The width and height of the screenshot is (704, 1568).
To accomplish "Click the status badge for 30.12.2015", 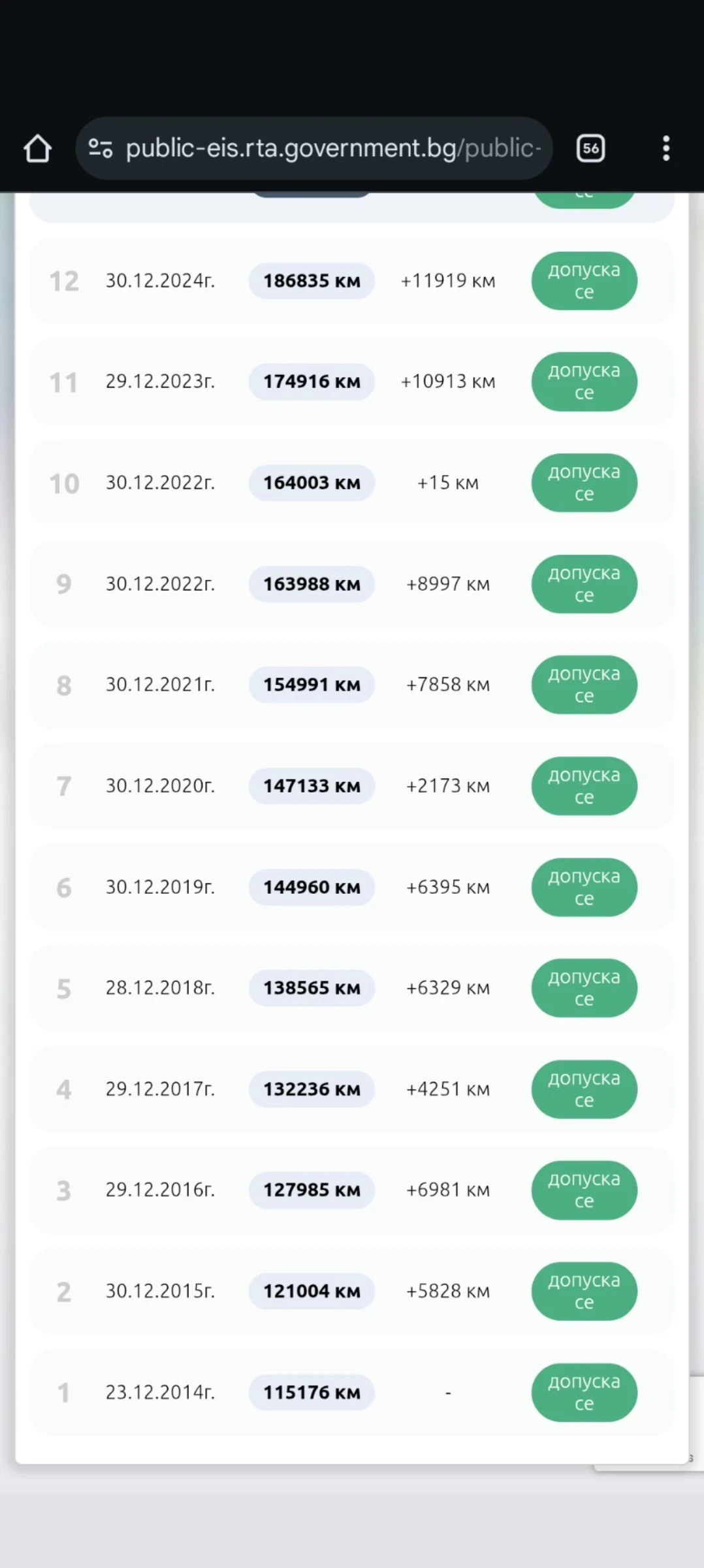I will pos(584,1291).
